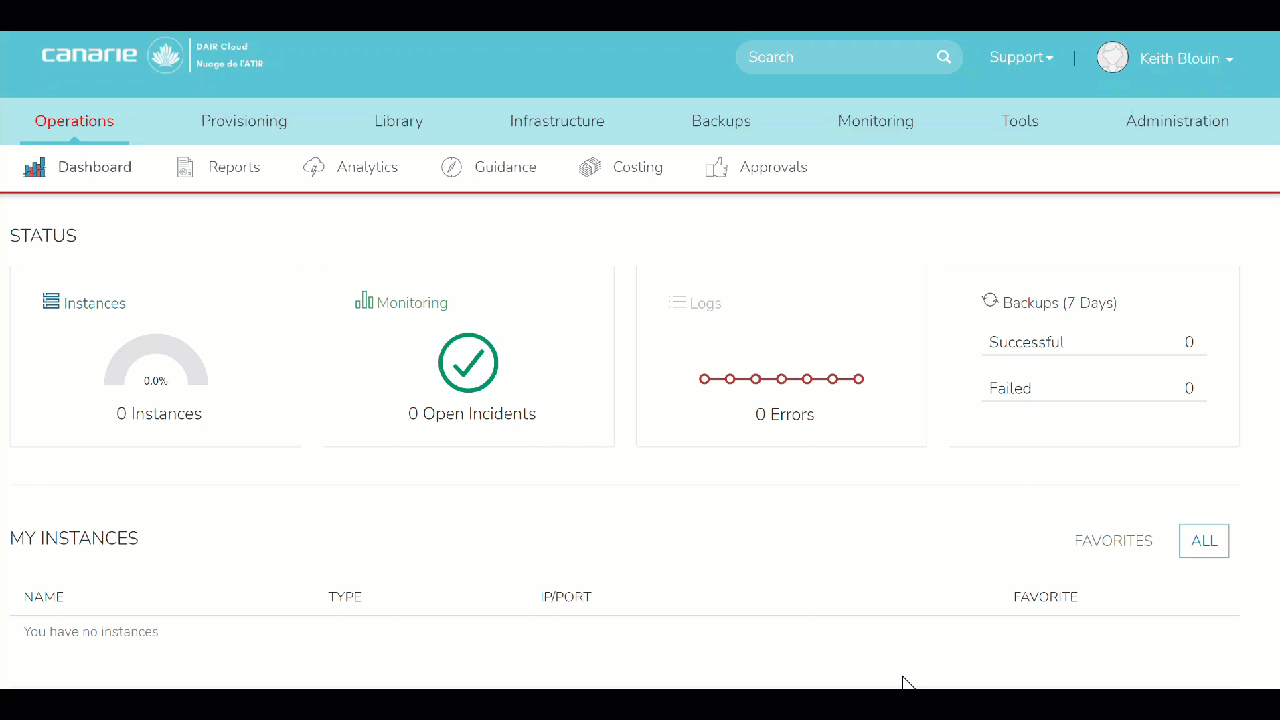Switch to the Infrastructure tab
1280x720 pixels.
click(x=557, y=121)
